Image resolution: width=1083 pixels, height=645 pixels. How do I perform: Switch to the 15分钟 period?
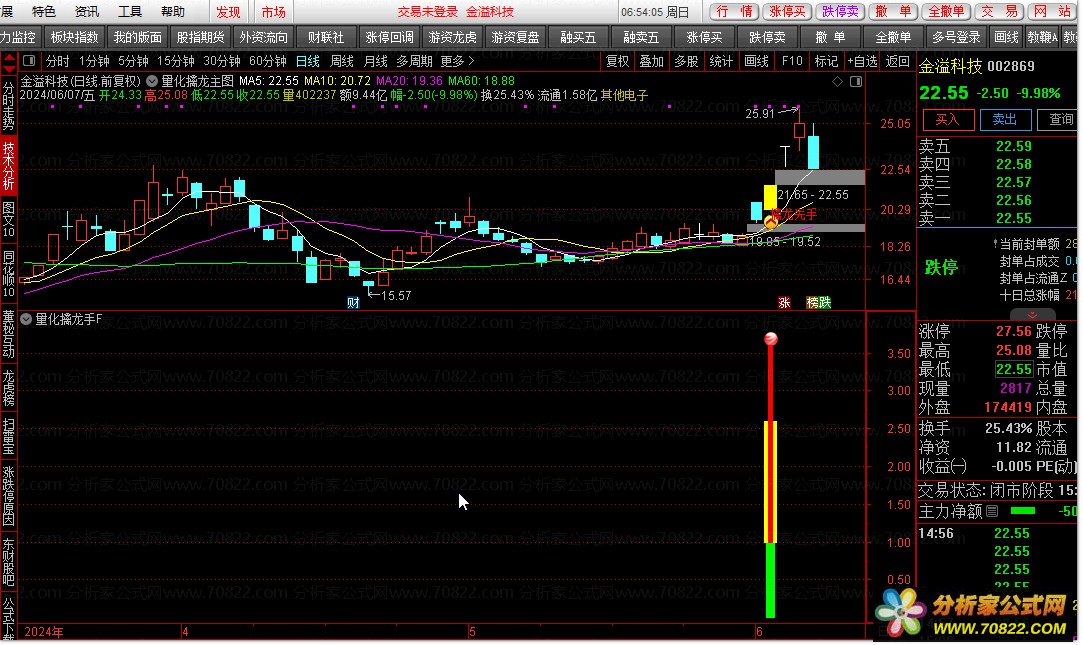tap(175, 61)
